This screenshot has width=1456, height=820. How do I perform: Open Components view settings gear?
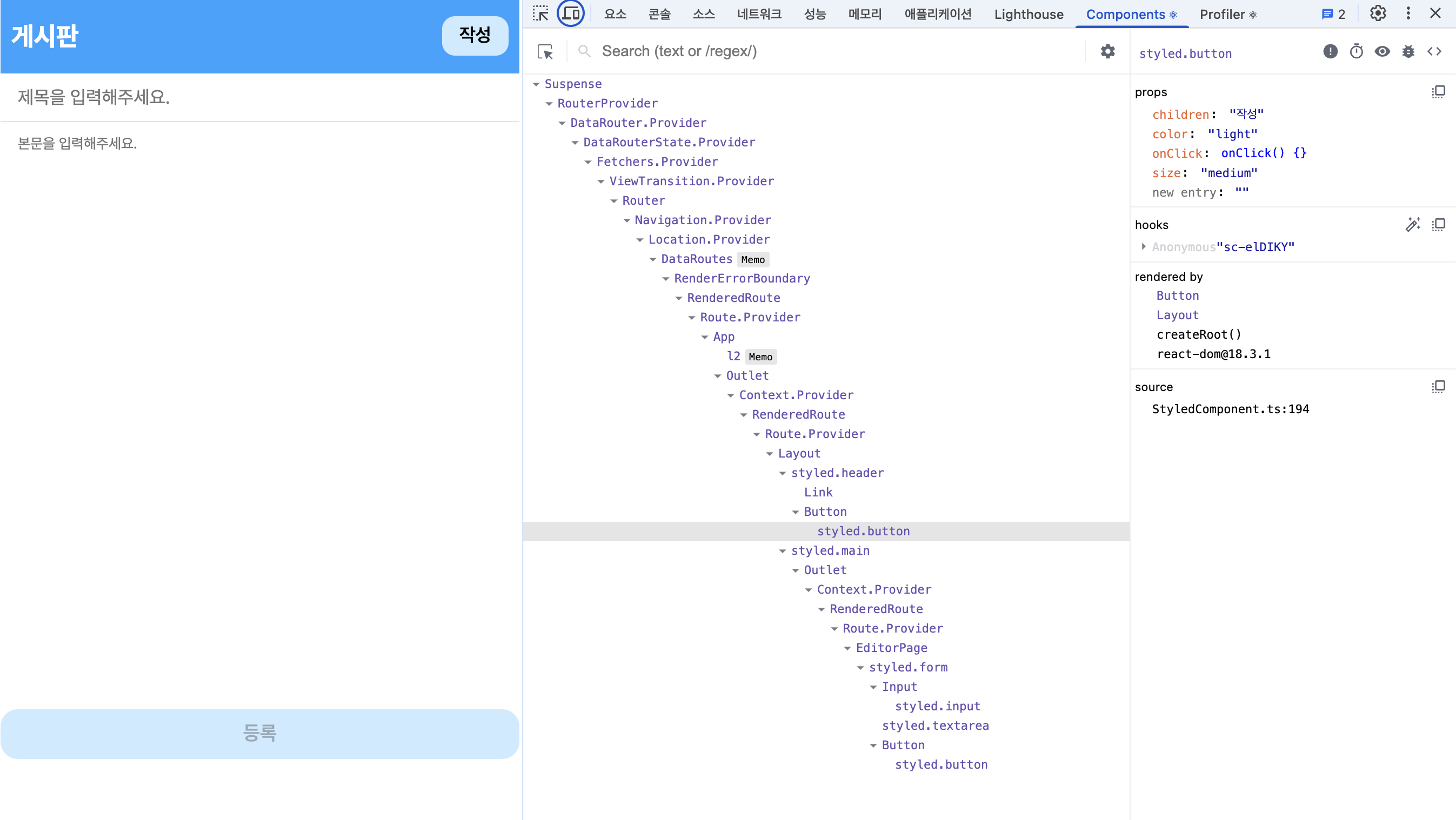tap(1108, 52)
